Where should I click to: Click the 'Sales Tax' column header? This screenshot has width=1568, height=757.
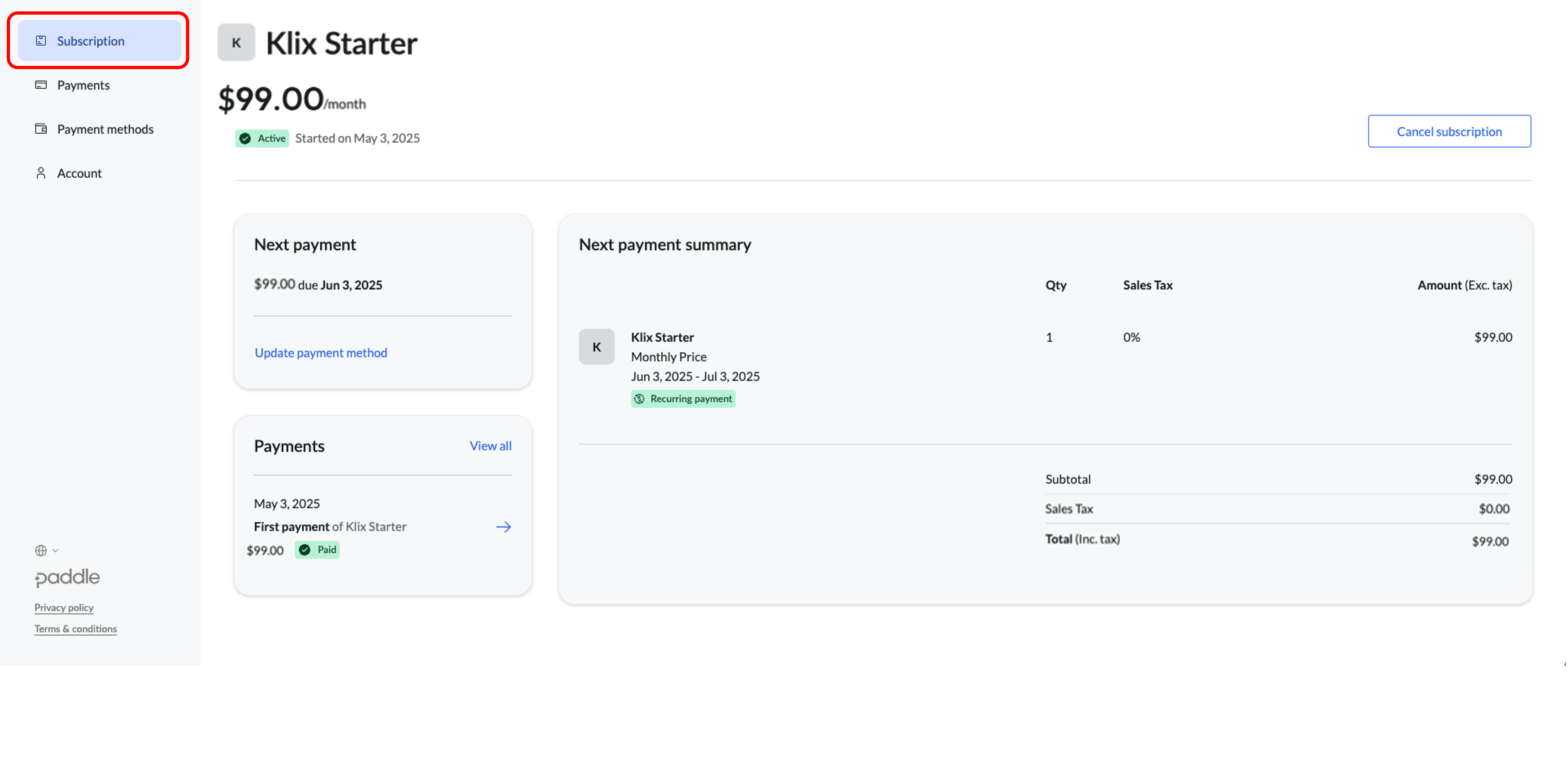click(1147, 285)
